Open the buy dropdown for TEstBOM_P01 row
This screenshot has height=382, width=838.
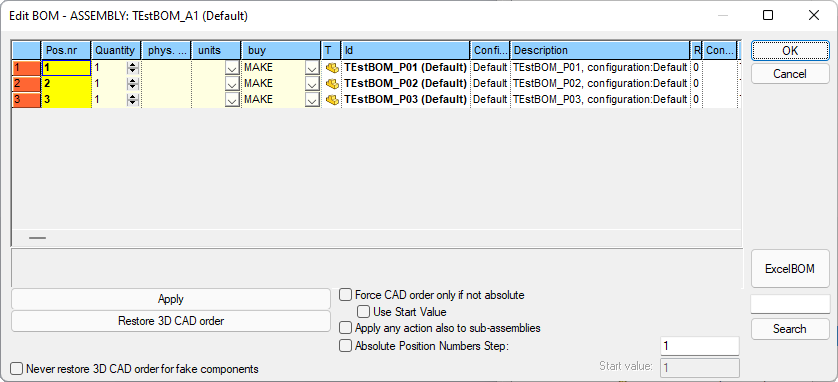312,68
